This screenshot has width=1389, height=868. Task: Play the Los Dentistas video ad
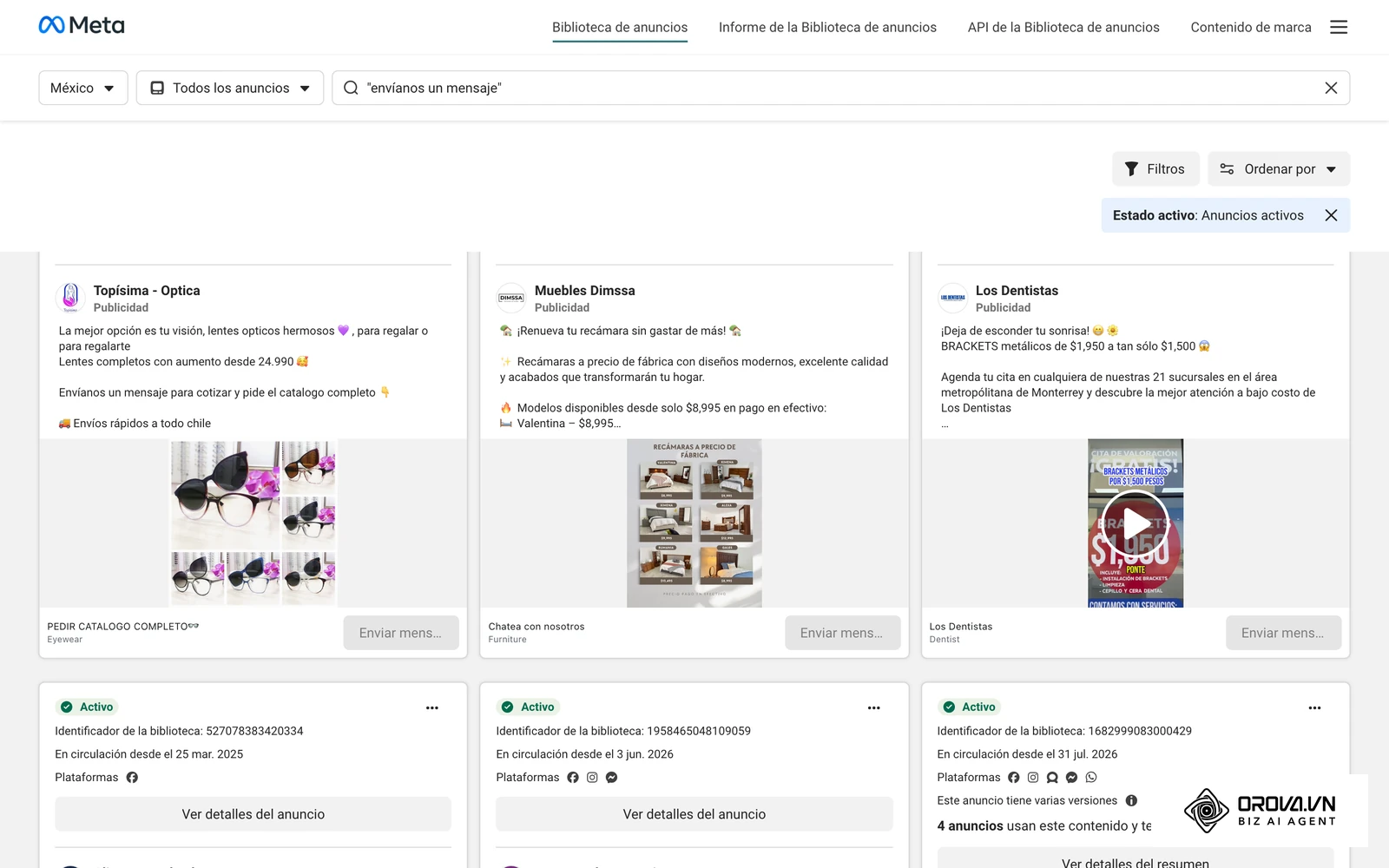[x=1136, y=523]
